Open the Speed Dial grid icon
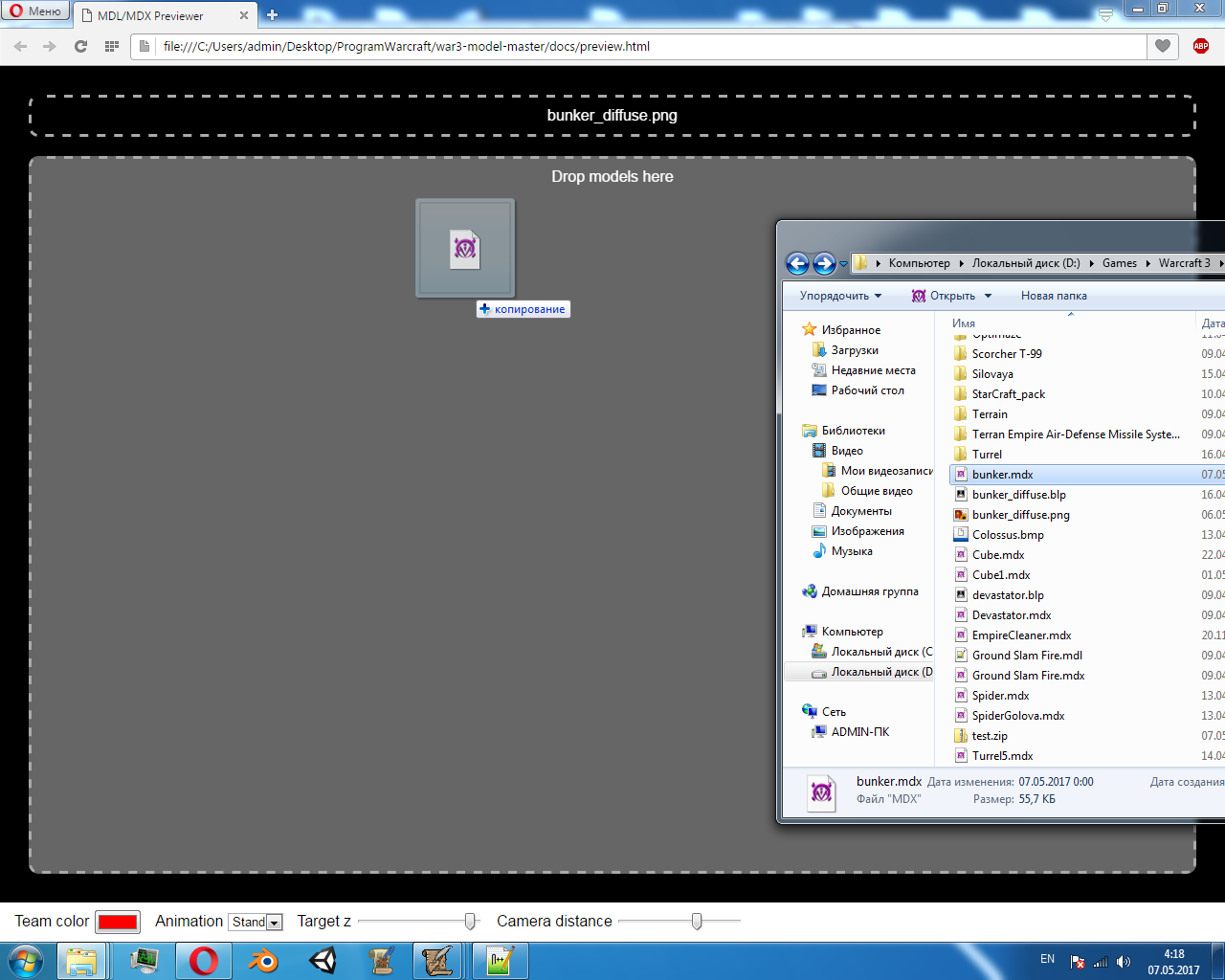 tap(111, 46)
